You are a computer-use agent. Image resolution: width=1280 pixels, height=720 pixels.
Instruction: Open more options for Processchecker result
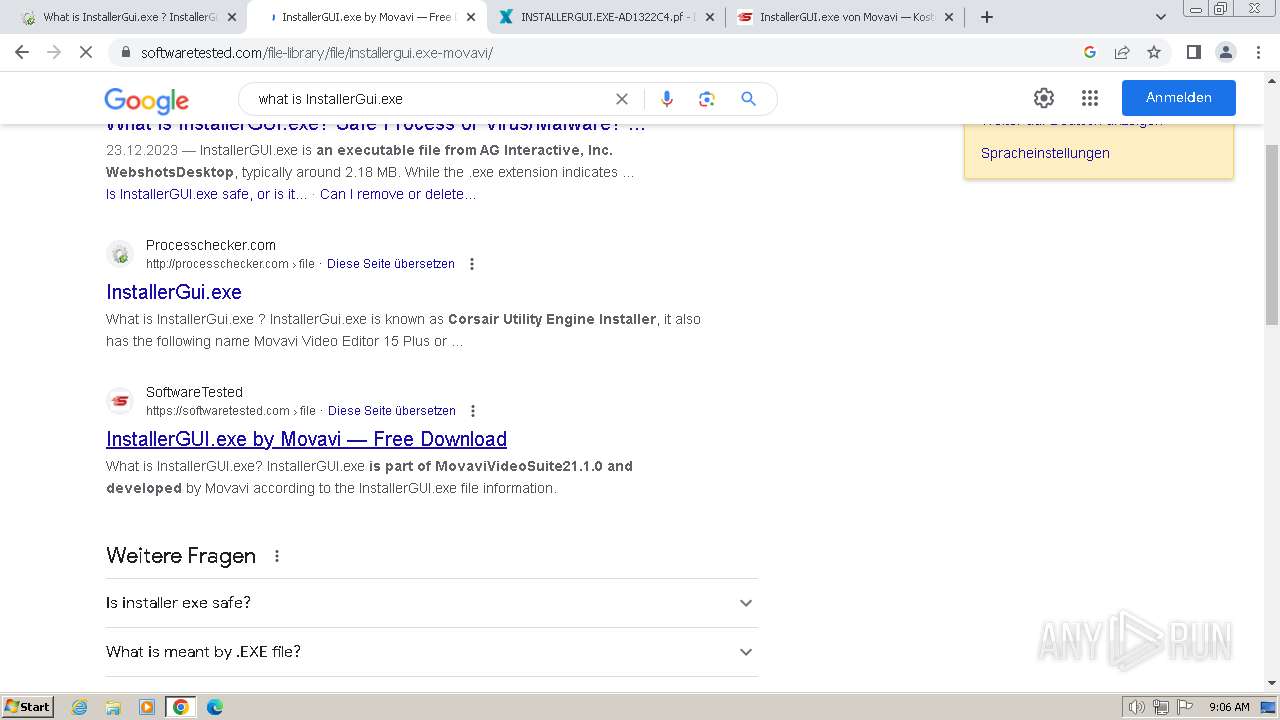(472, 264)
